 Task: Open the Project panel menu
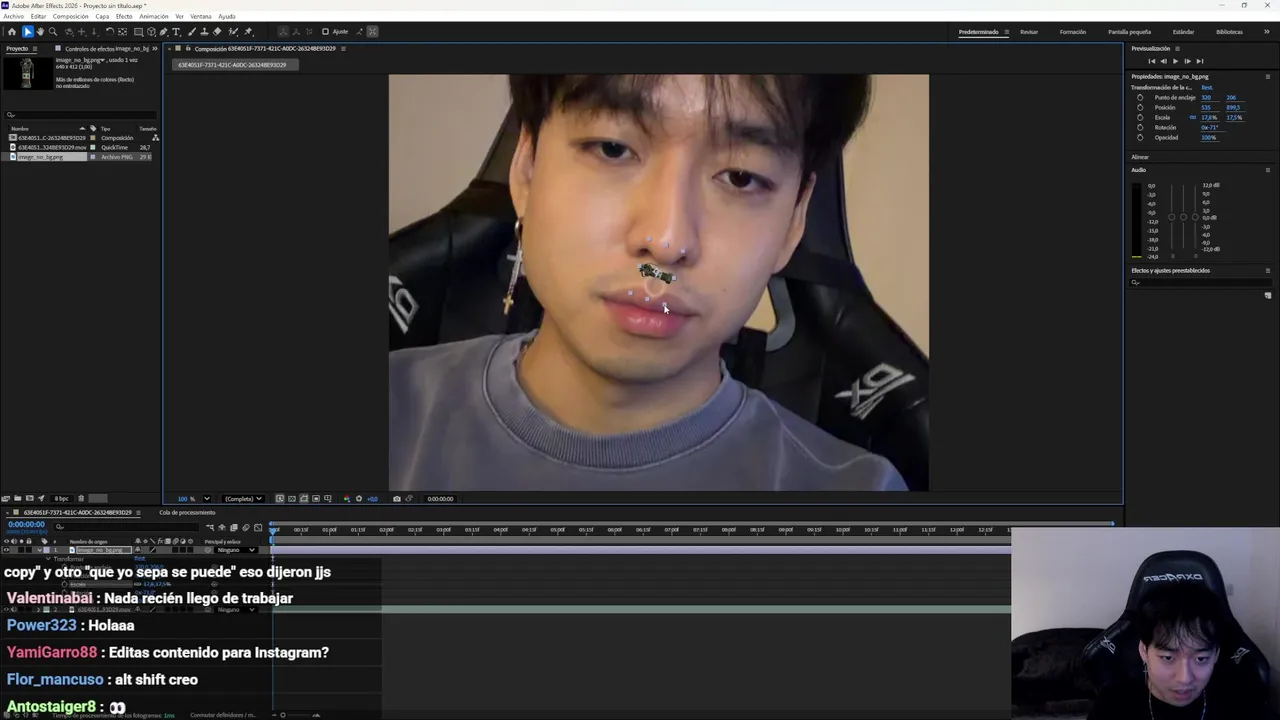35,48
